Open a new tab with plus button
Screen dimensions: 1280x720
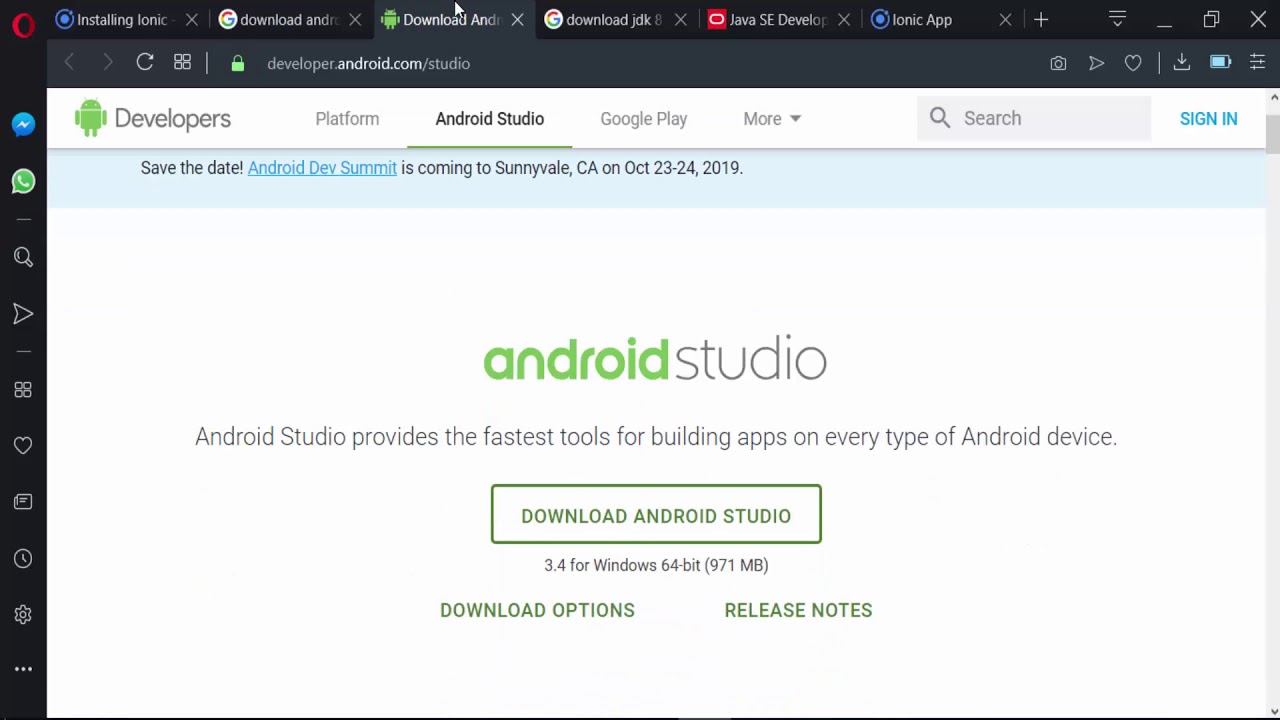[x=1041, y=19]
